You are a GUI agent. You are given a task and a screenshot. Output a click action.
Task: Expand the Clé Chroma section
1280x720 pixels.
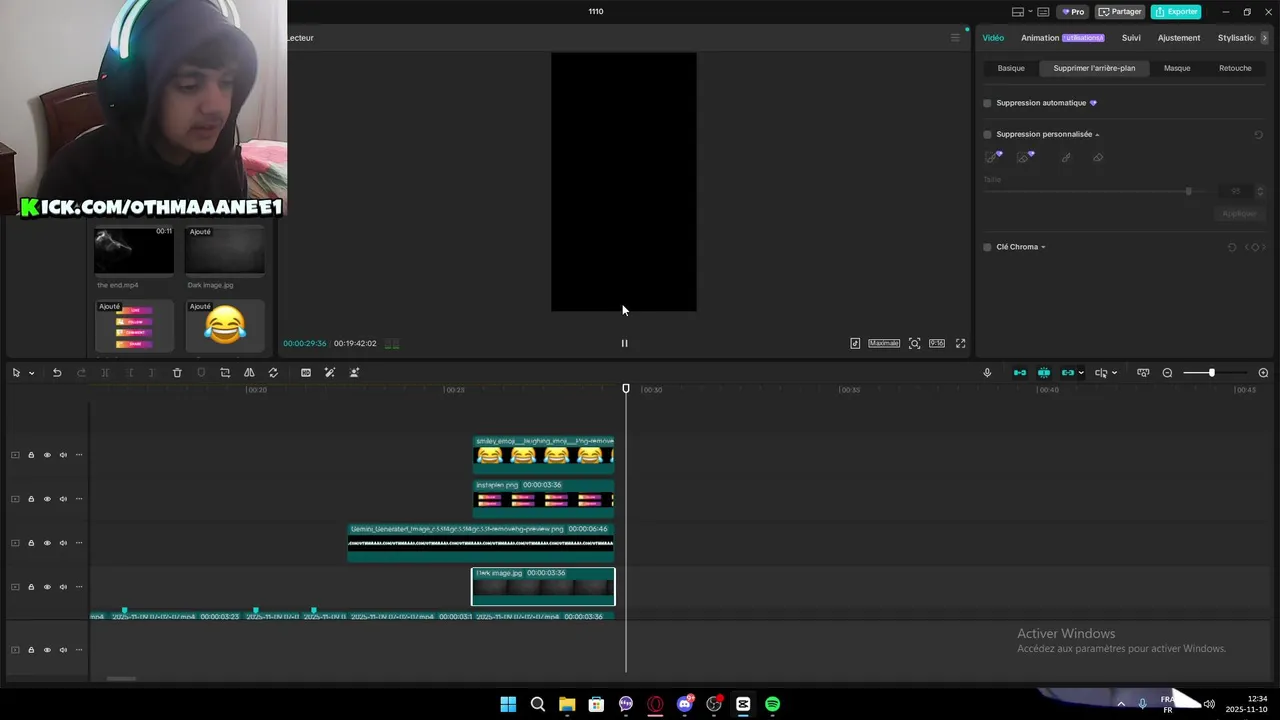pos(1043,247)
